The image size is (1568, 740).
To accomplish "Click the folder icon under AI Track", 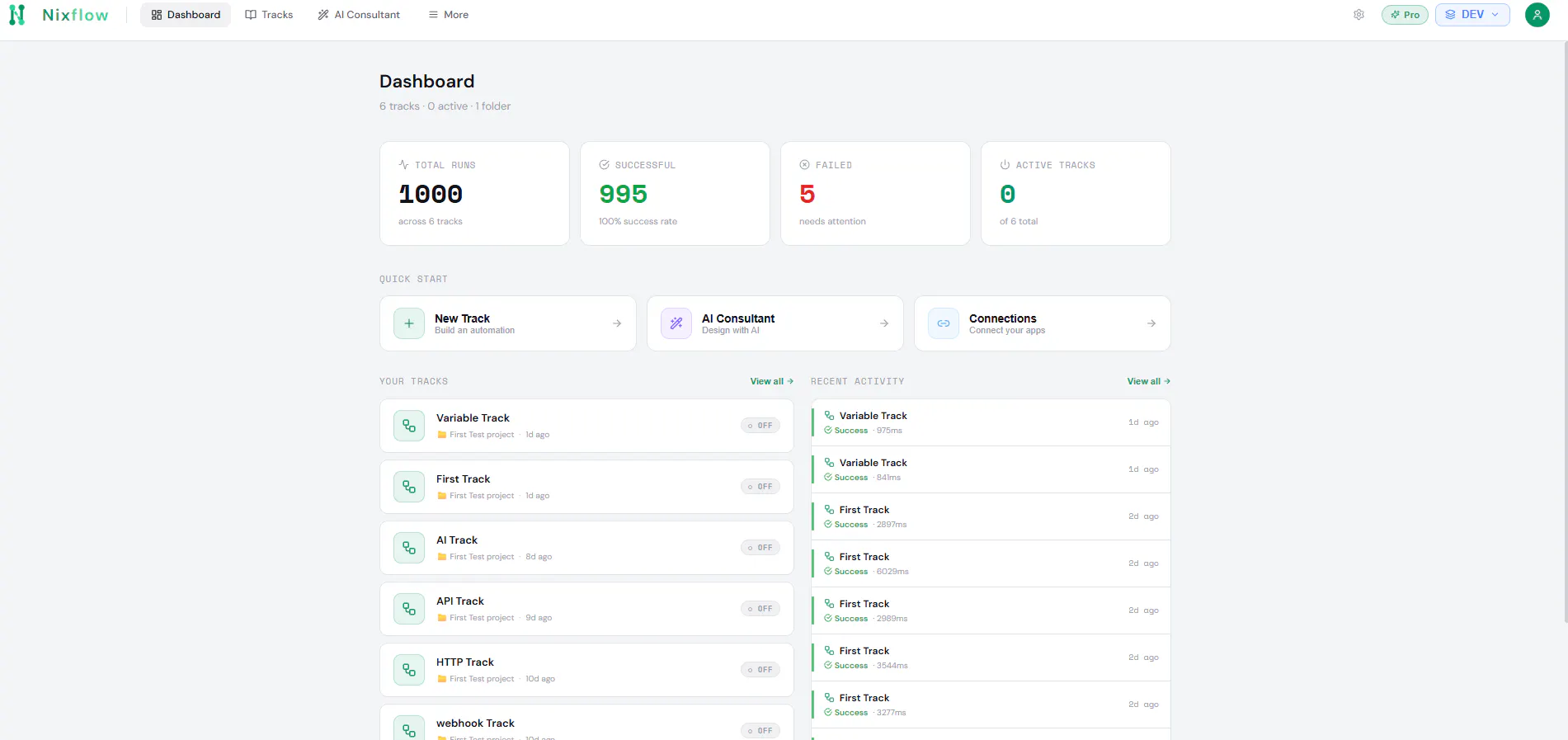I will click(x=442, y=557).
